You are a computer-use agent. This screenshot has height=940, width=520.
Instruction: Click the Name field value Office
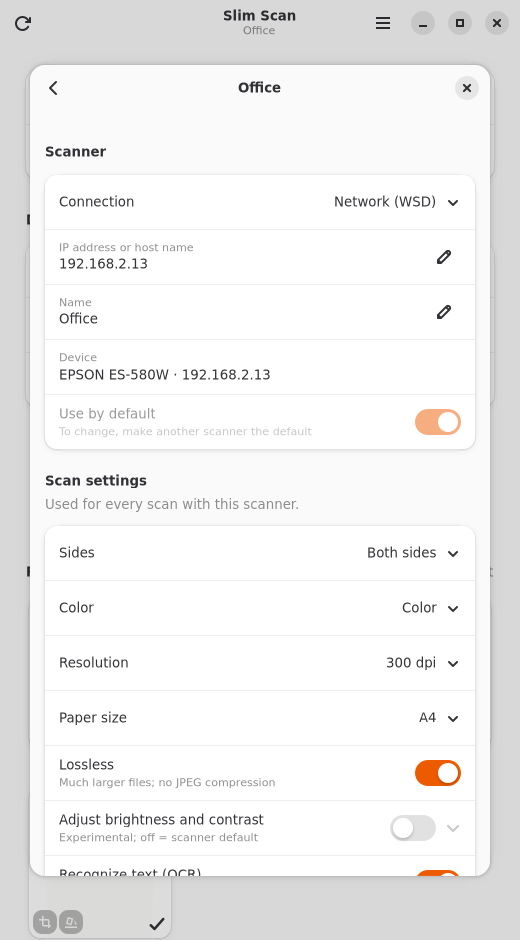(78, 318)
